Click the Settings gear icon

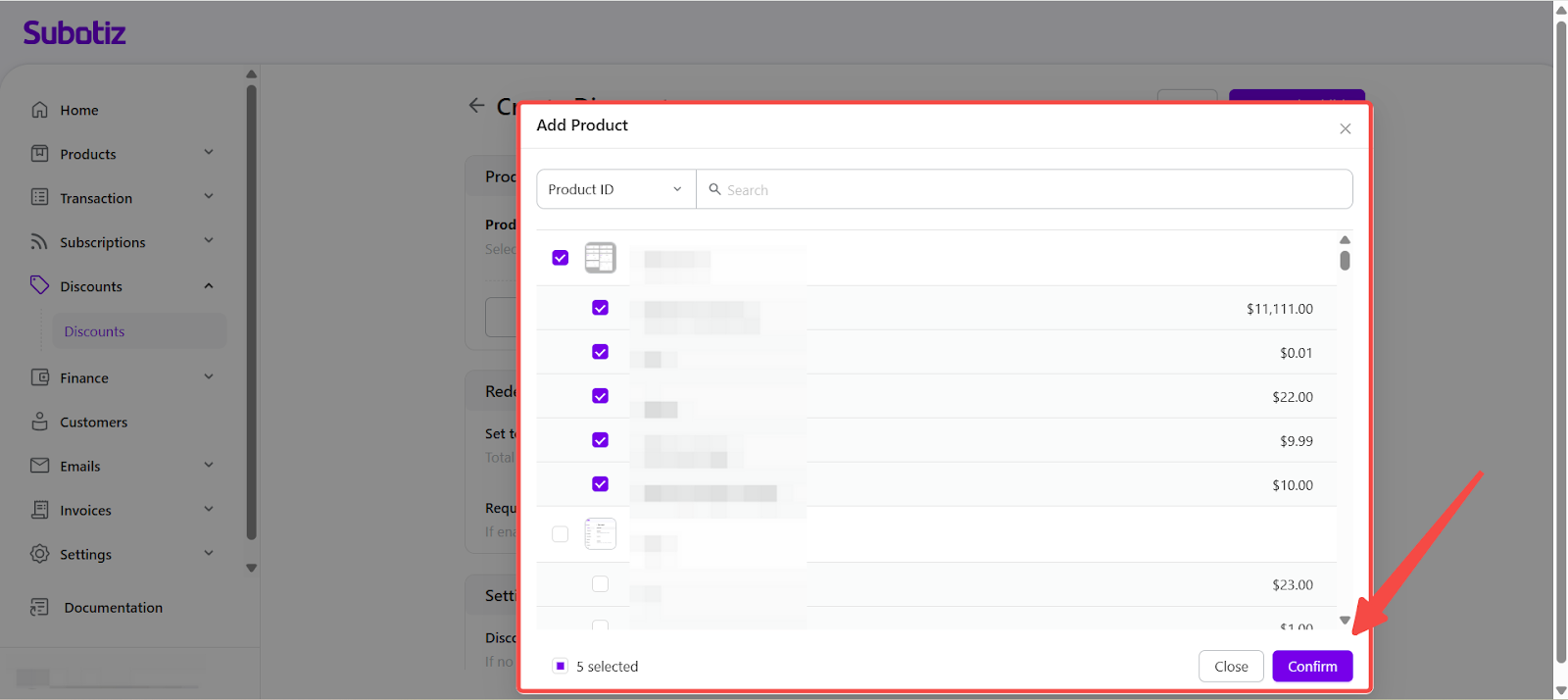[39, 554]
